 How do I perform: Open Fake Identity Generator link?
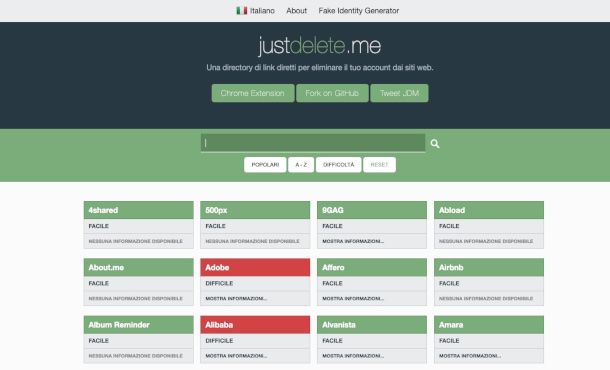coord(359,11)
